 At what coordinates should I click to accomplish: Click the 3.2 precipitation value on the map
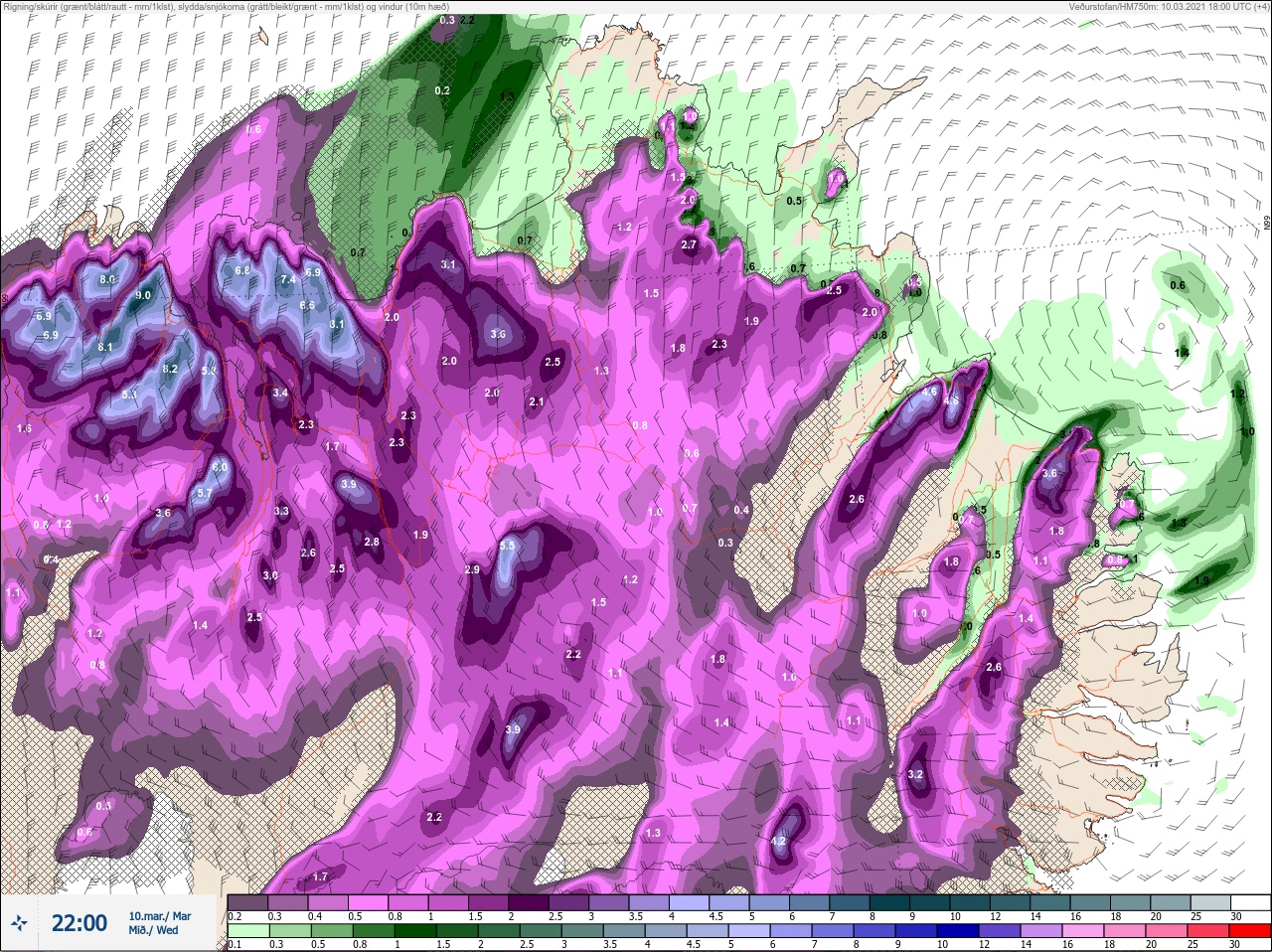click(x=916, y=774)
